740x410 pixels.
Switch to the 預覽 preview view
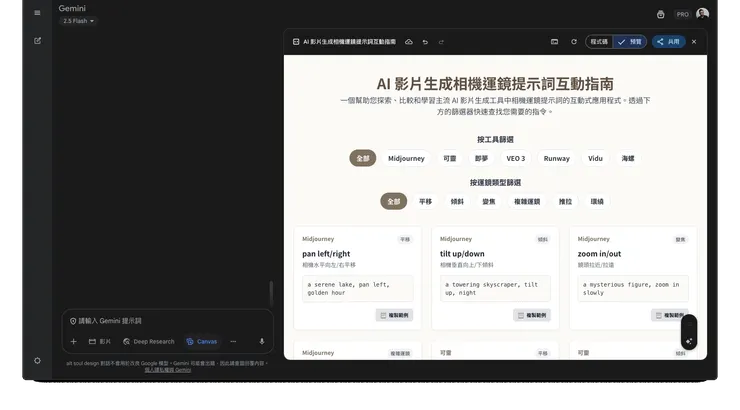click(630, 42)
